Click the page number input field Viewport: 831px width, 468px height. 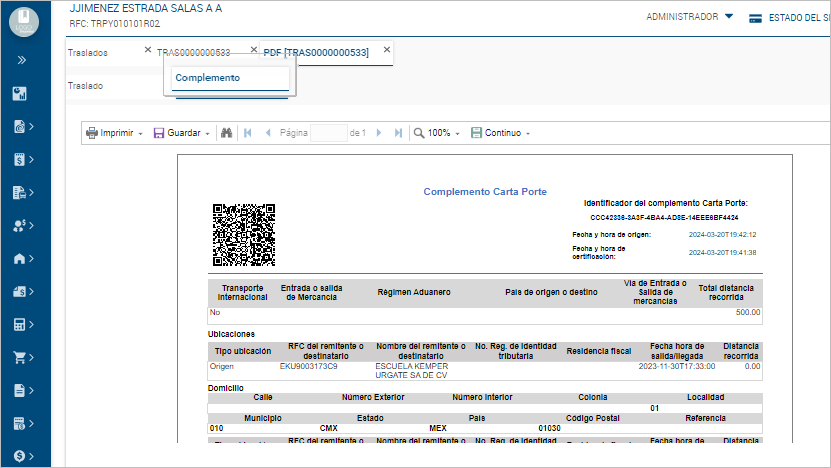tap(328, 133)
